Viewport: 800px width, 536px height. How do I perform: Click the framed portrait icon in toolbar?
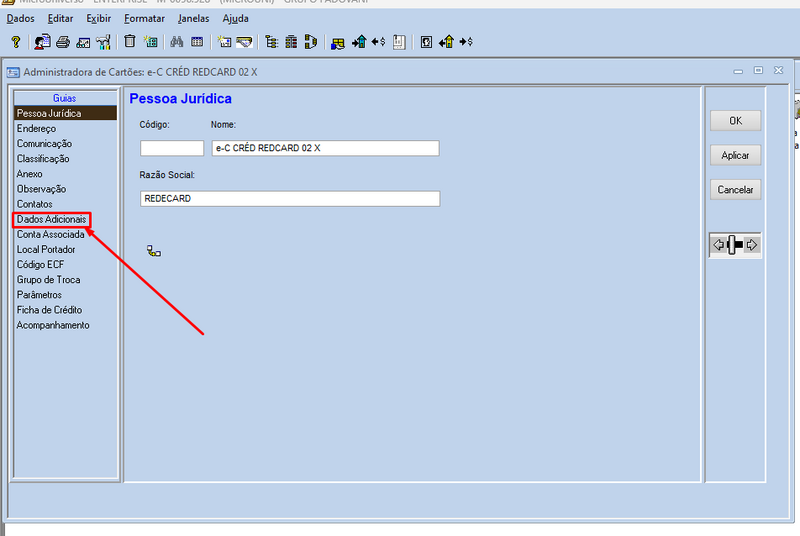tap(427, 42)
